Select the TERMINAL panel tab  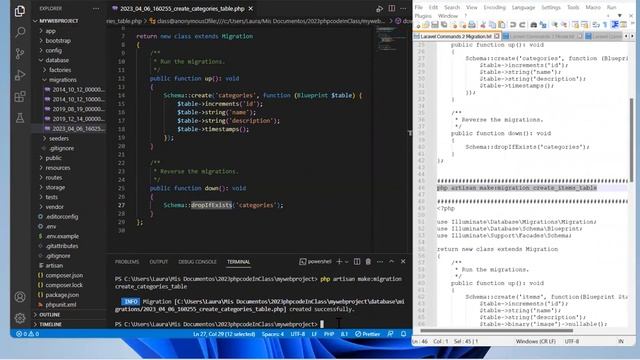tap(238, 262)
